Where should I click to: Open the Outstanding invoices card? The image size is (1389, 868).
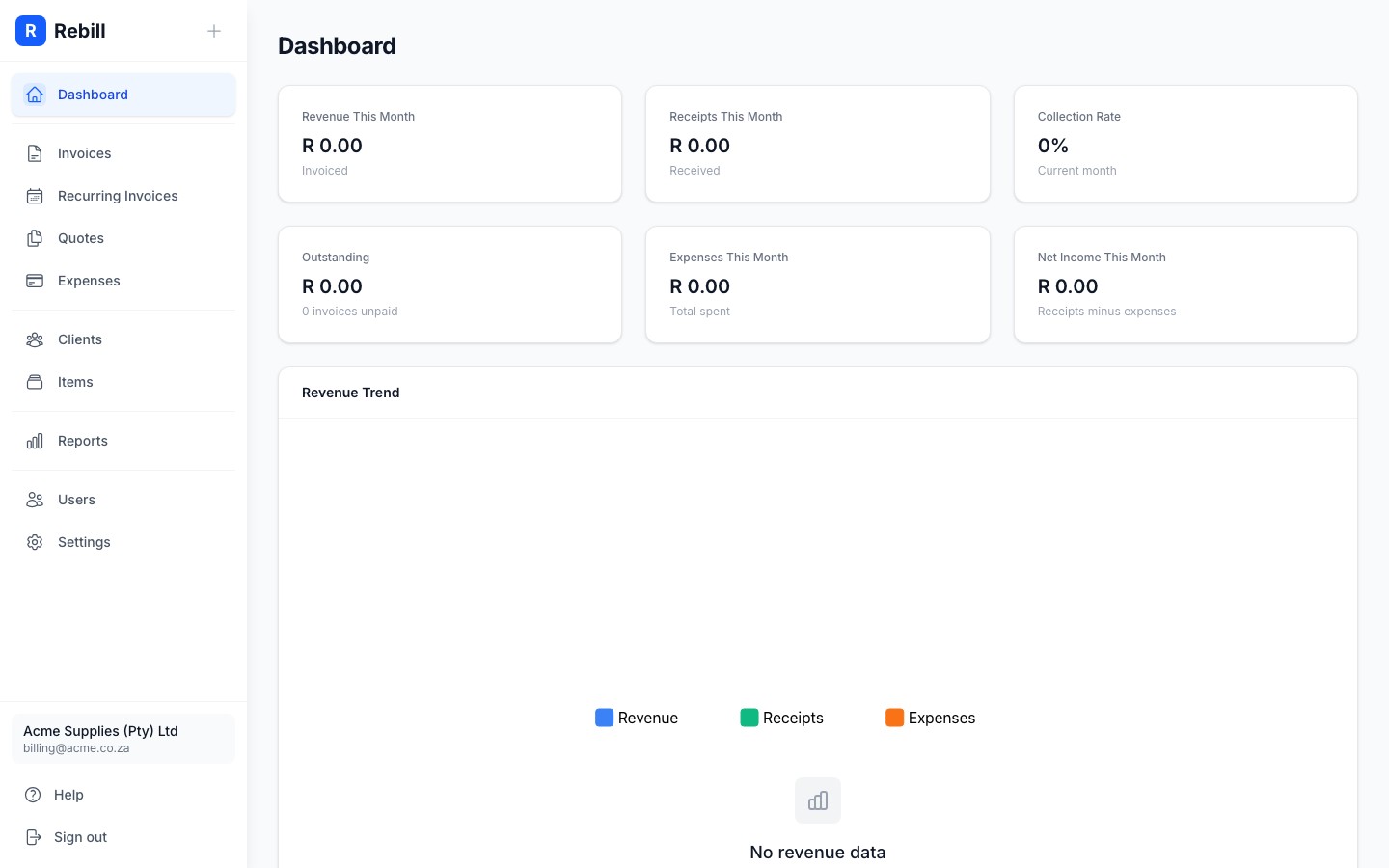449,285
